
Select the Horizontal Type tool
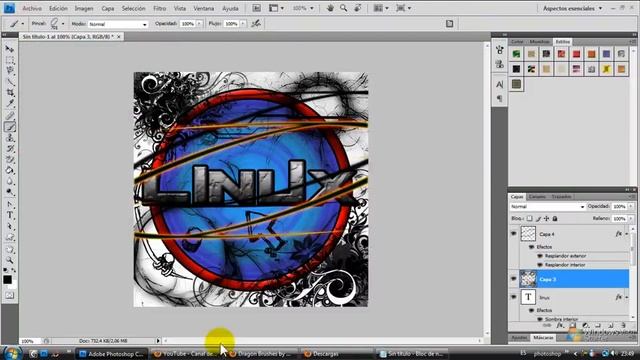tap(9, 215)
